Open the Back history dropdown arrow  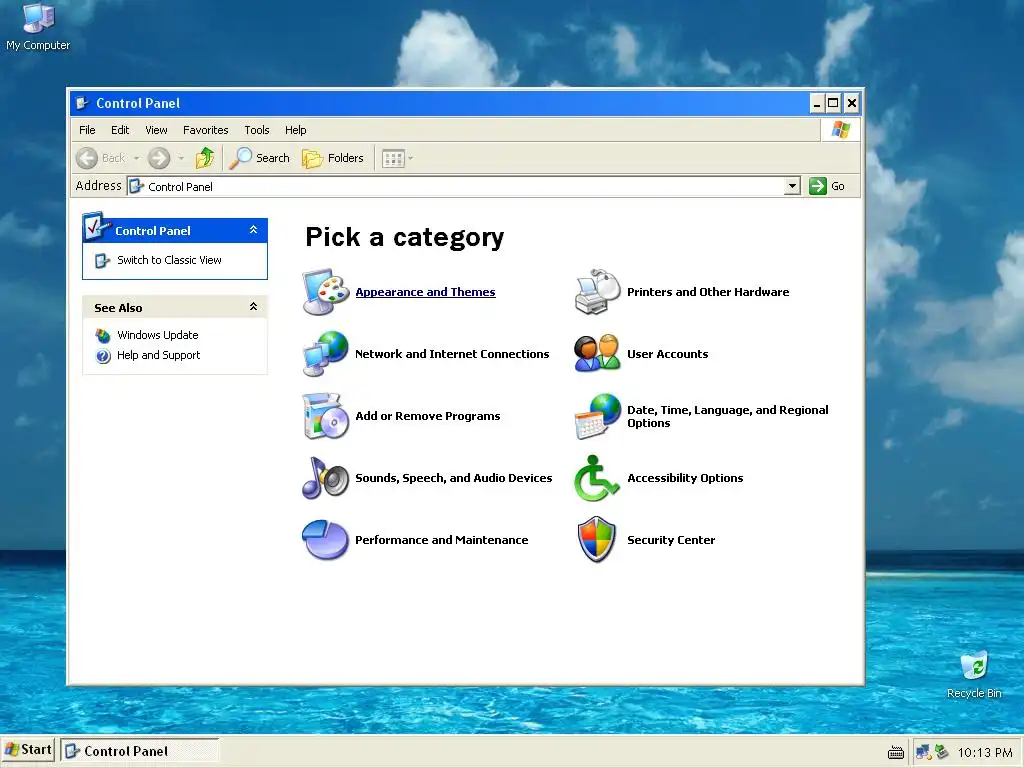point(136,158)
